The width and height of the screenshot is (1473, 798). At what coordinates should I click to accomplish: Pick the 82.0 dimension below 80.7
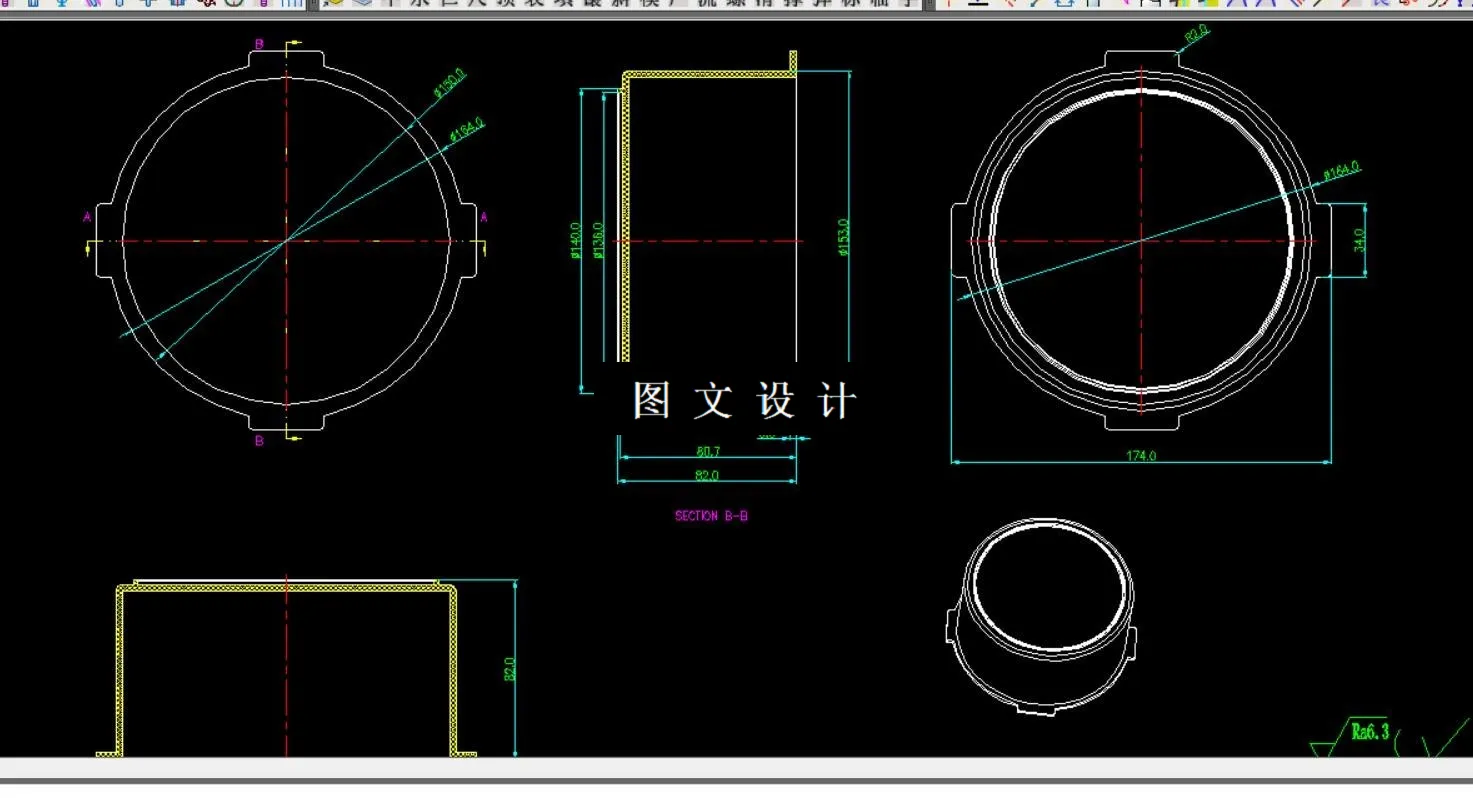click(x=708, y=475)
